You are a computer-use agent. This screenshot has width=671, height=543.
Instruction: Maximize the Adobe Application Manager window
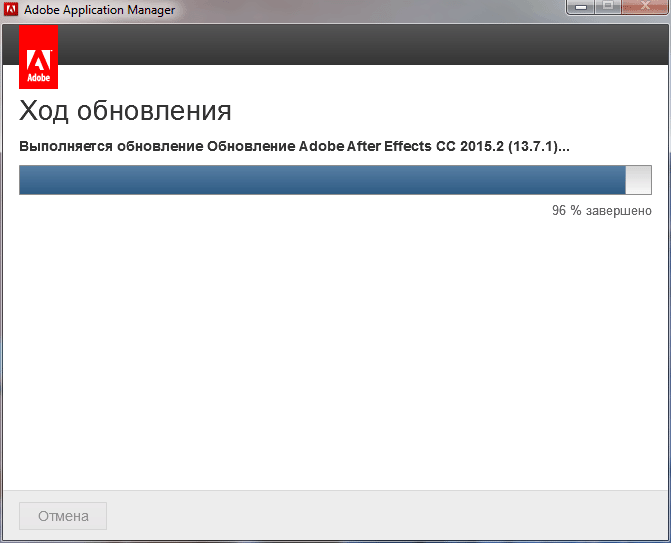point(608,7)
